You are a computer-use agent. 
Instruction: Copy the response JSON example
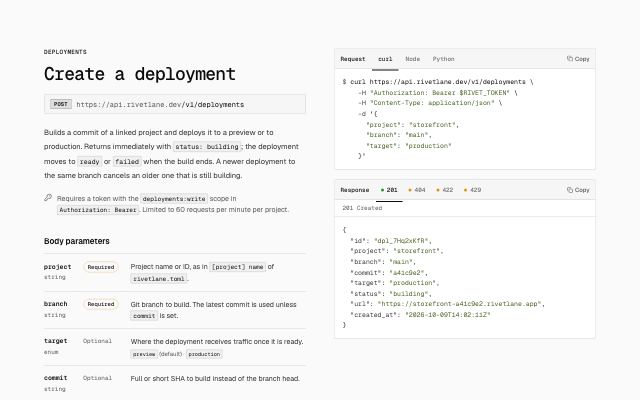[x=578, y=190]
